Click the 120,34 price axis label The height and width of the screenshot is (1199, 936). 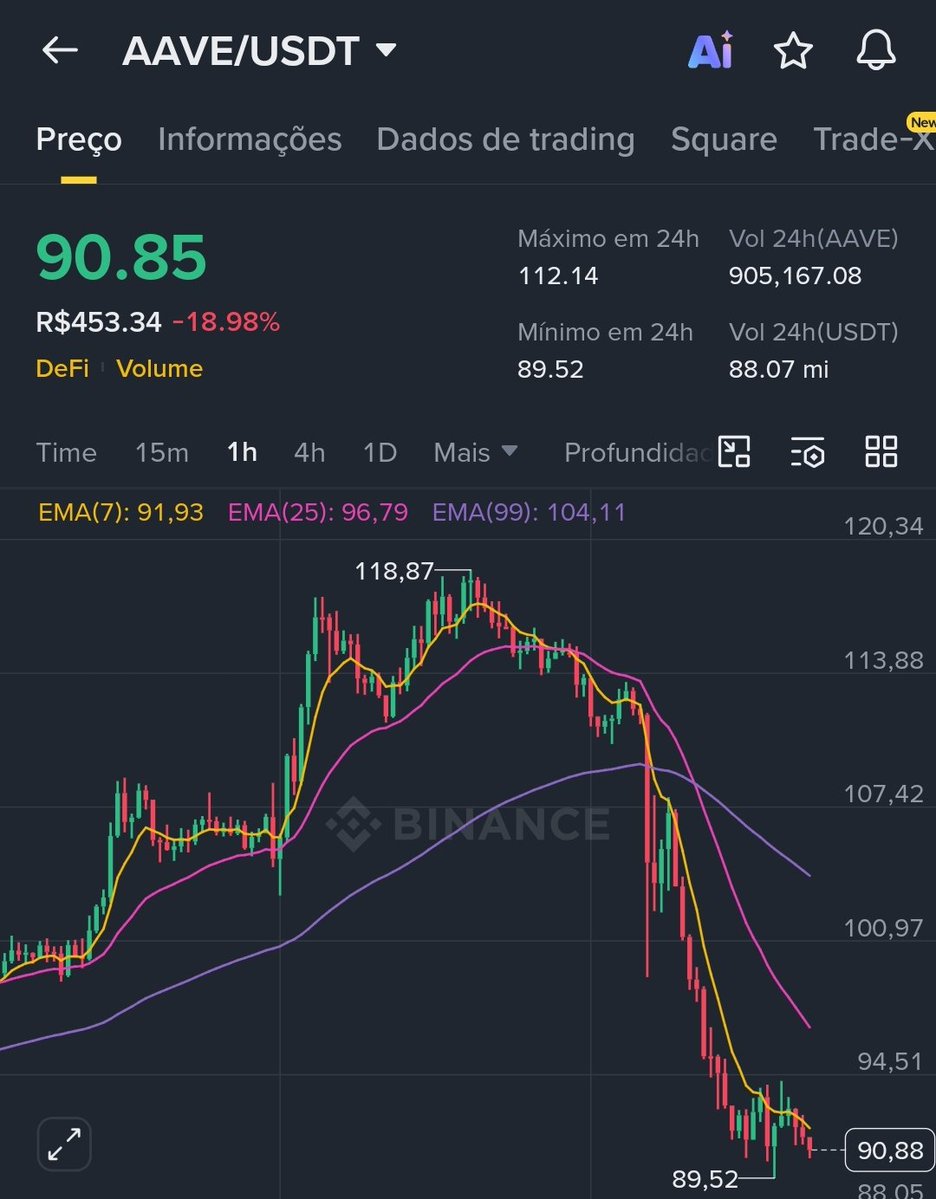click(x=883, y=526)
